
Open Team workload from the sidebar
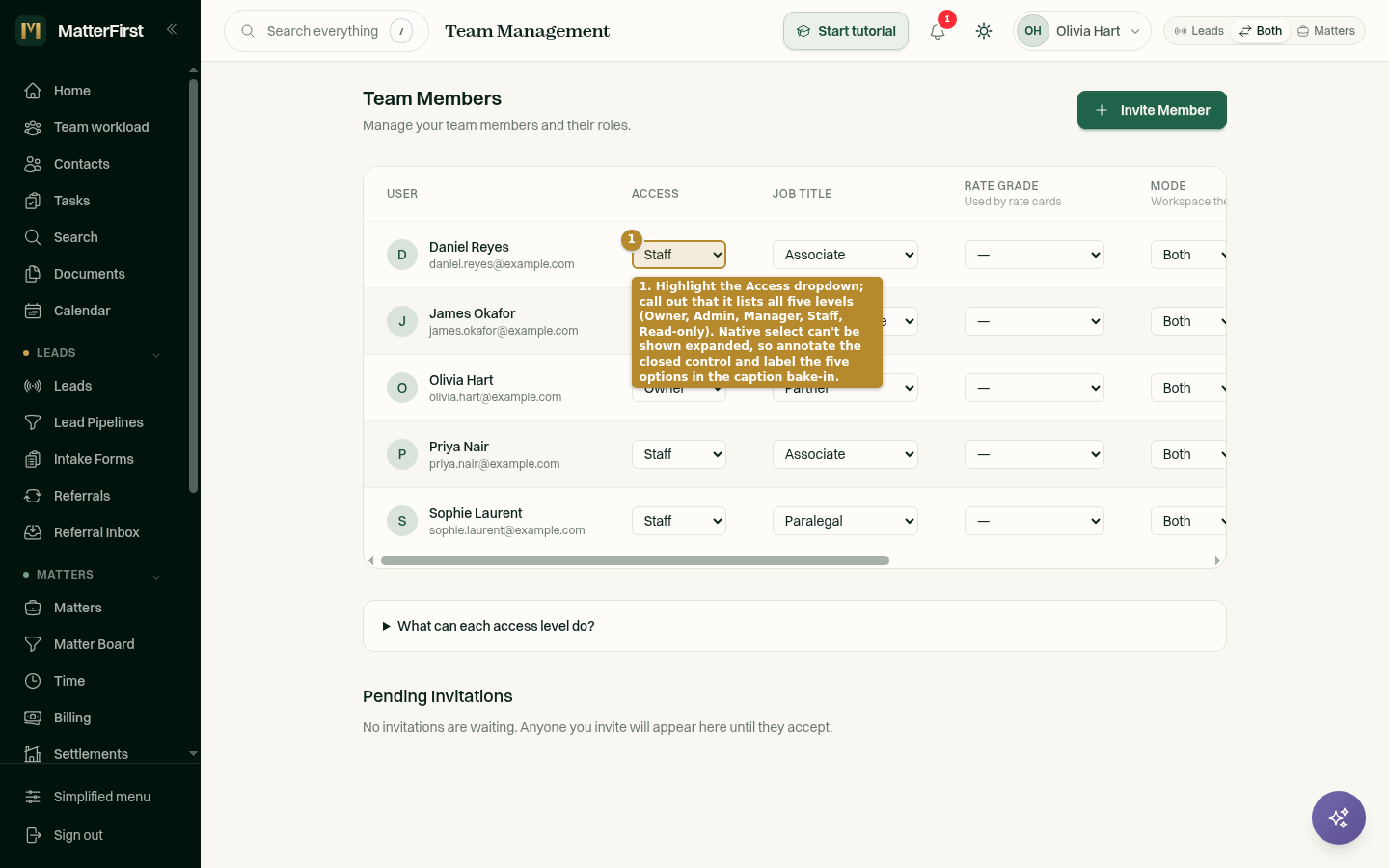93,127
